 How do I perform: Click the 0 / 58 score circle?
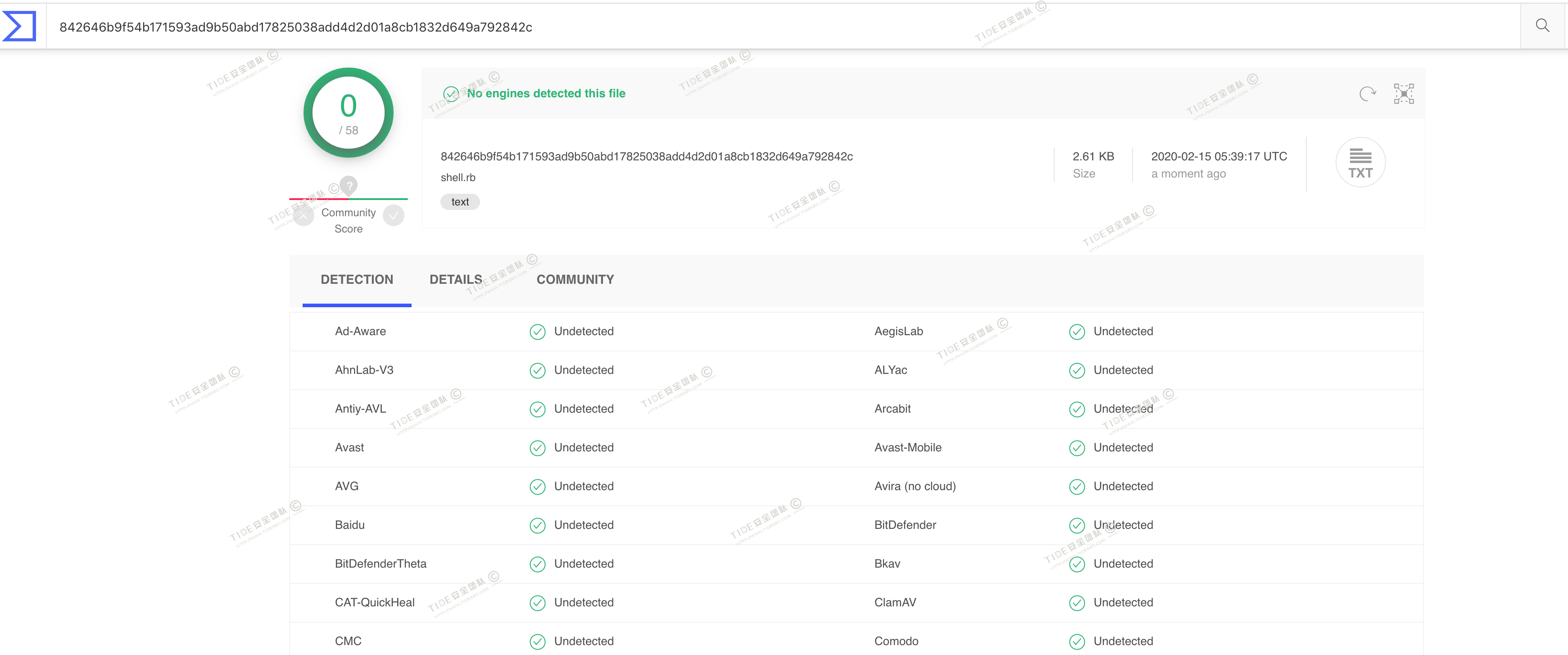[348, 113]
